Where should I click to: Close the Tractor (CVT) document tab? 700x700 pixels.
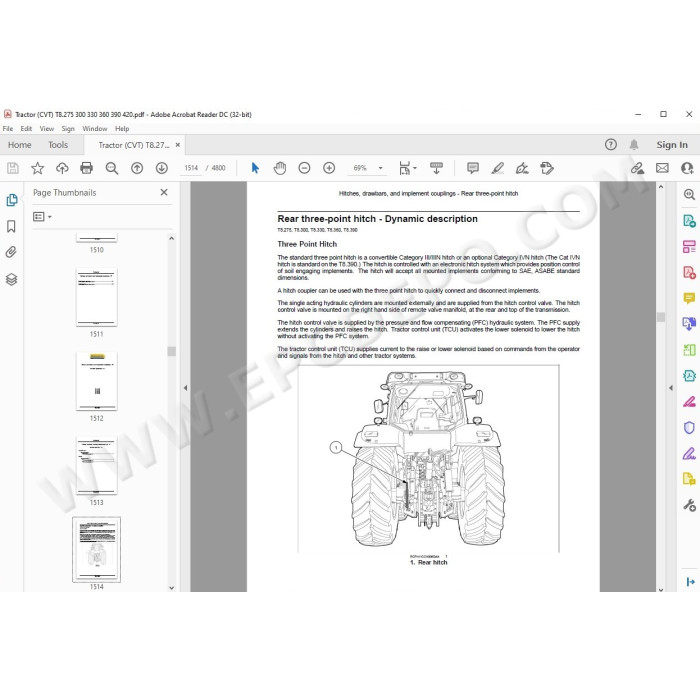click(178, 145)
